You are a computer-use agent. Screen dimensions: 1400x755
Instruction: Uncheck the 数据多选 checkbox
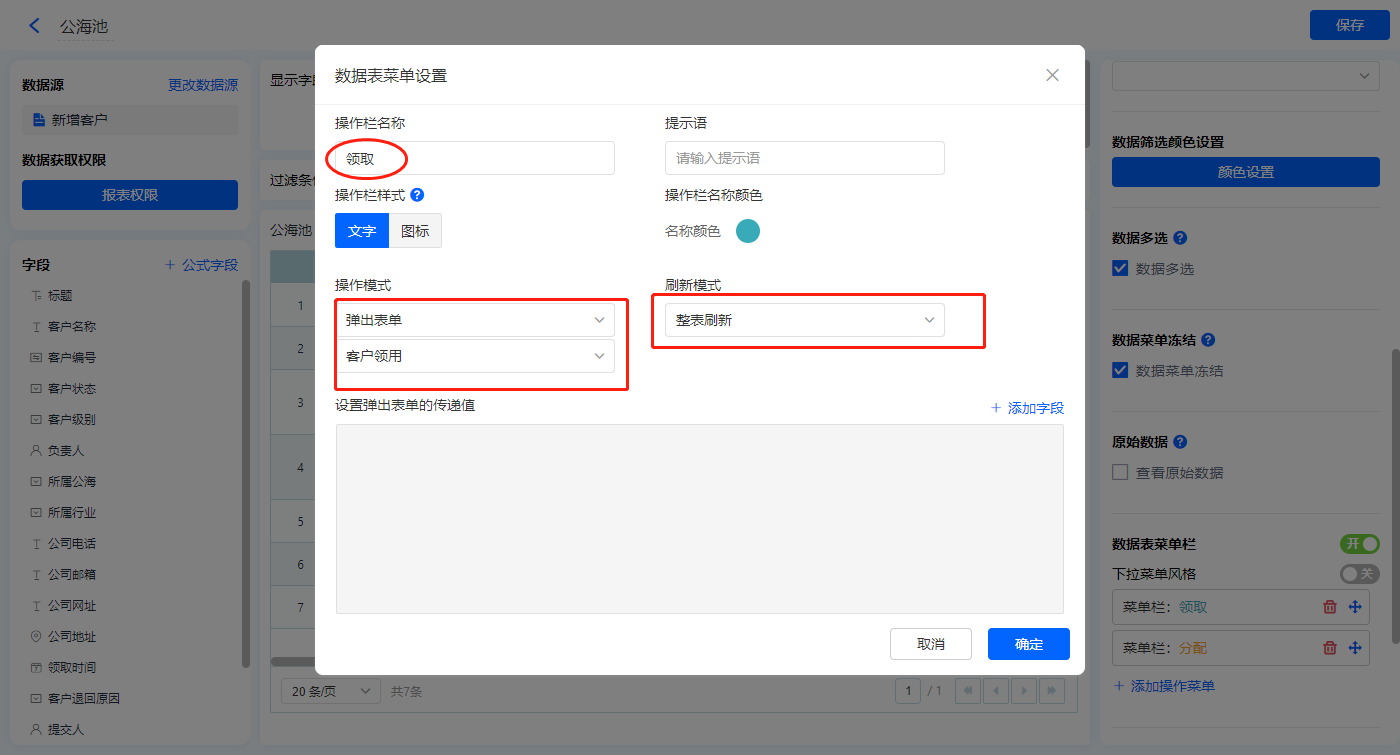pyautogui.click(x=1120, y=269)
